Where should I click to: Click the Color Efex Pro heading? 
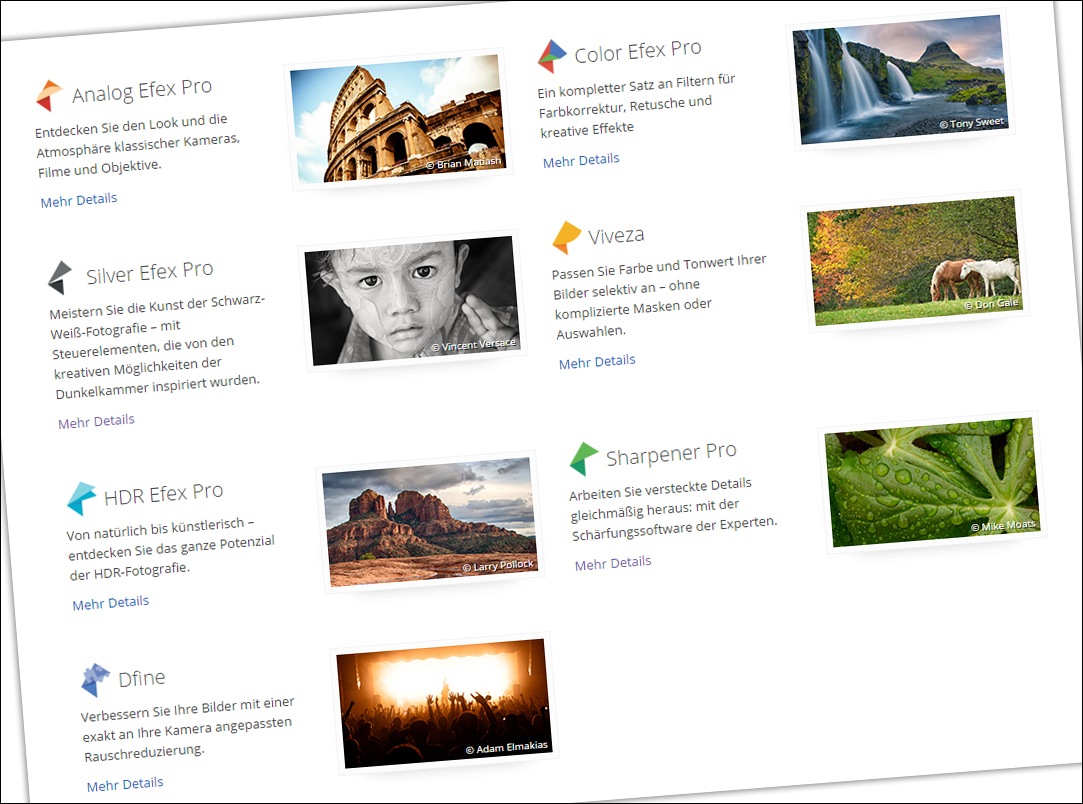(638, 51)
